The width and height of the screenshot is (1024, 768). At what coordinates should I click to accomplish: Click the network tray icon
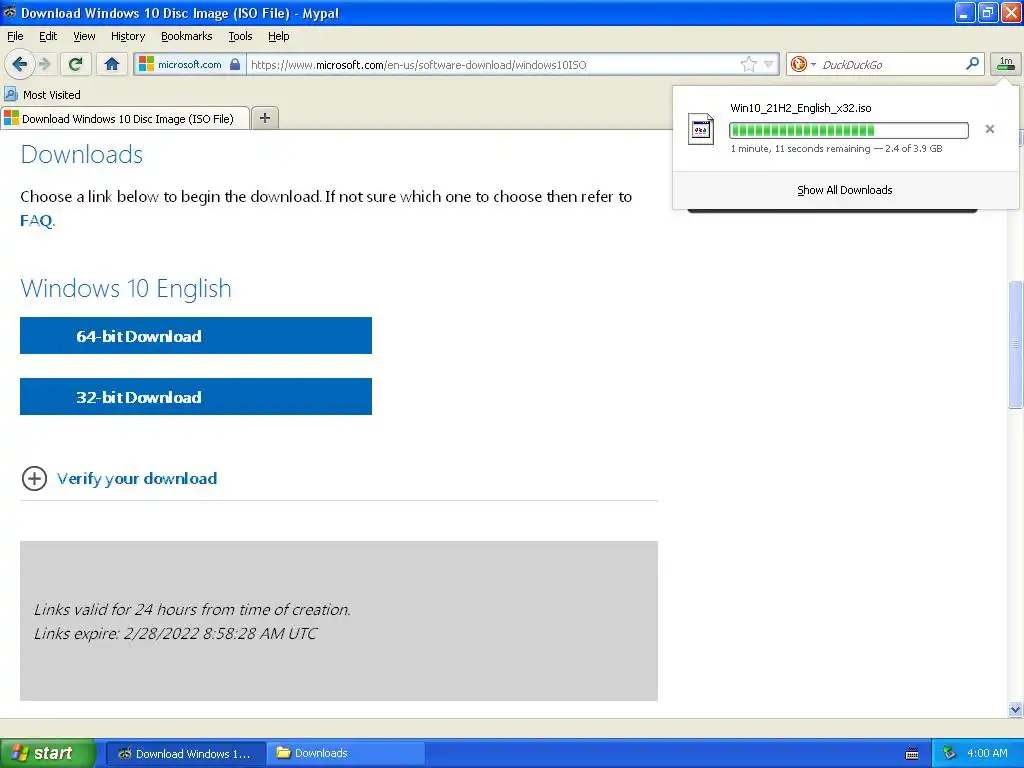click(949, 753)
